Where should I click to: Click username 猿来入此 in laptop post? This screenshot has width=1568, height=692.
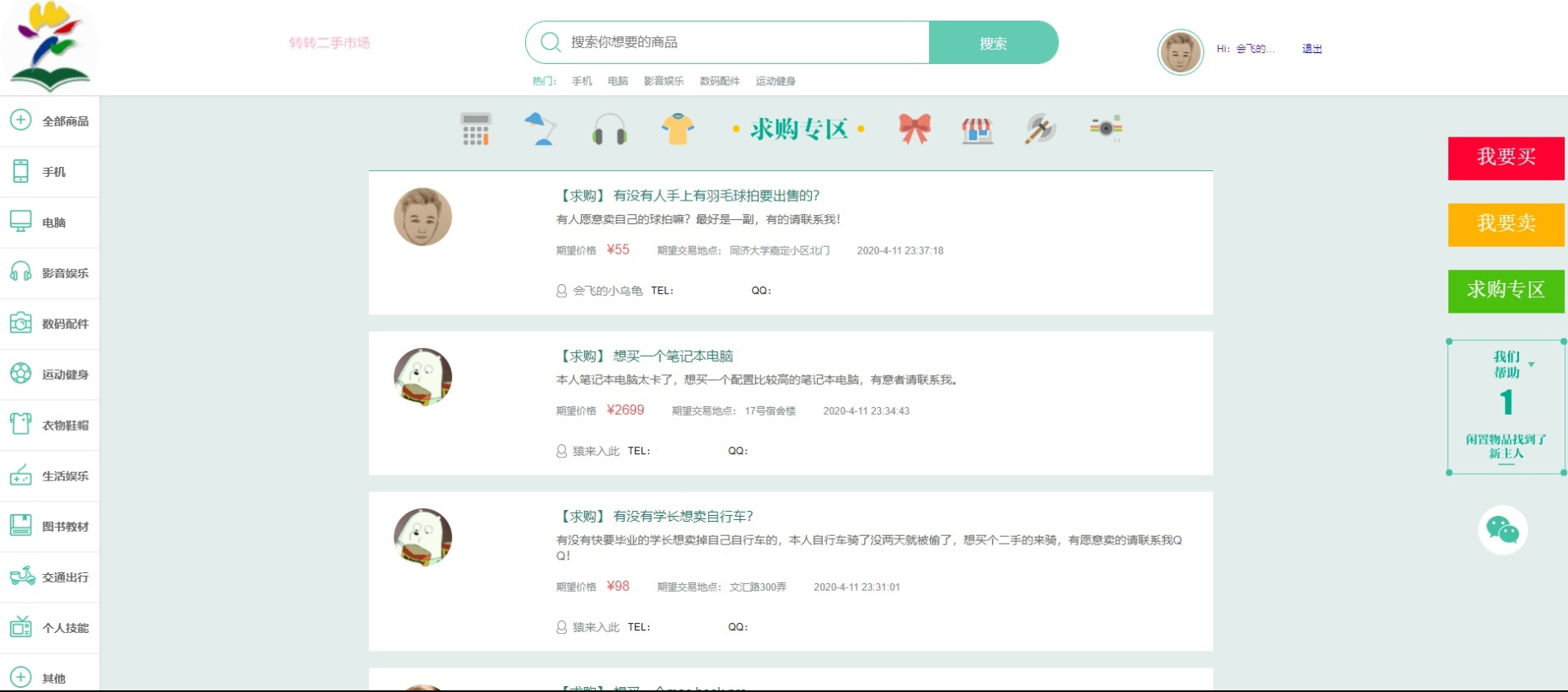coord(596,451)
